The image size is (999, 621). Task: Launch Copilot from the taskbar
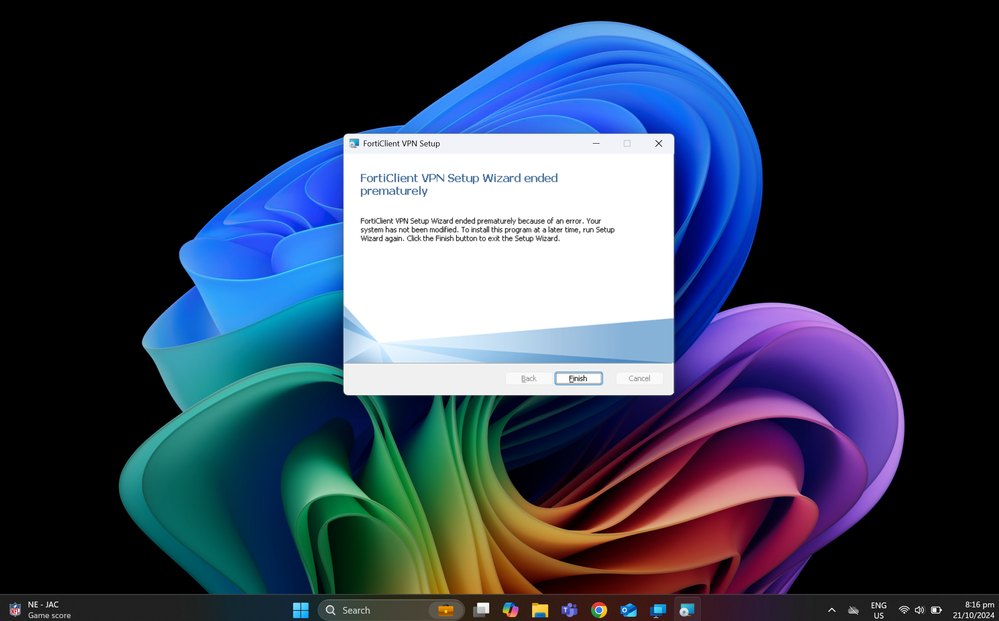(510, 610)
